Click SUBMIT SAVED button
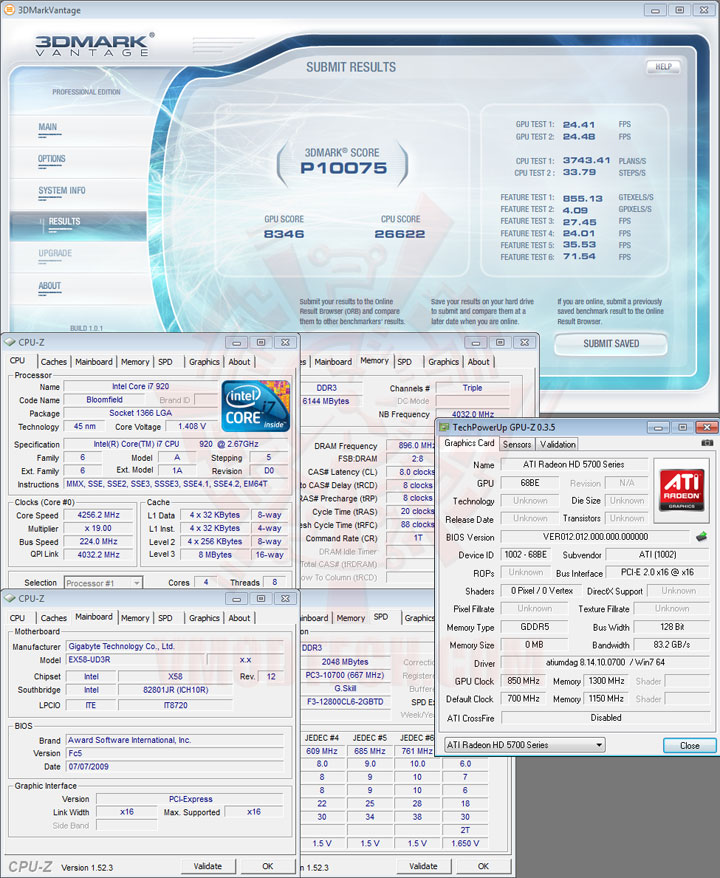 [611, 344]
